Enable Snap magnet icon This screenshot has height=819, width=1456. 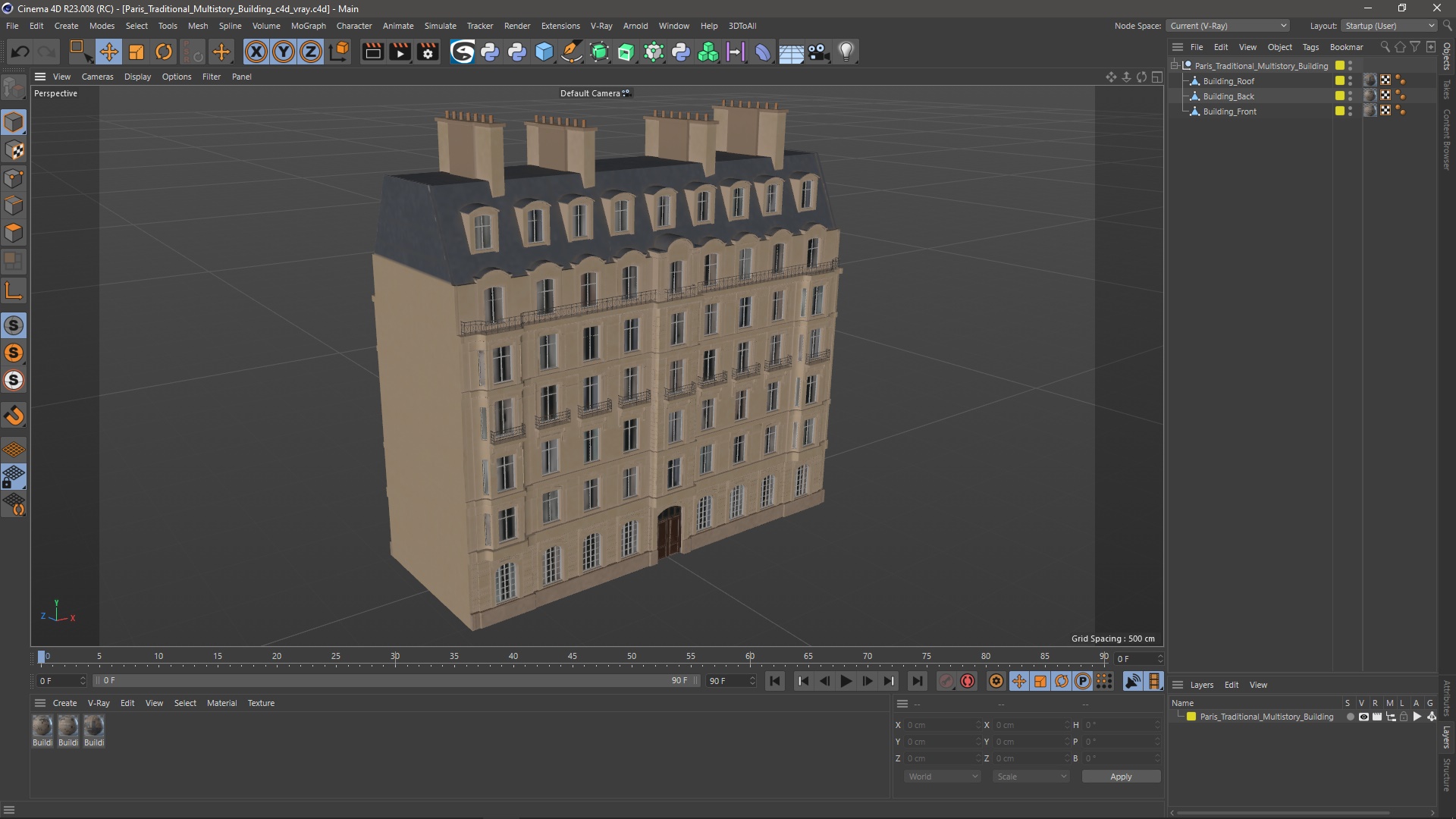coord(14,416)
